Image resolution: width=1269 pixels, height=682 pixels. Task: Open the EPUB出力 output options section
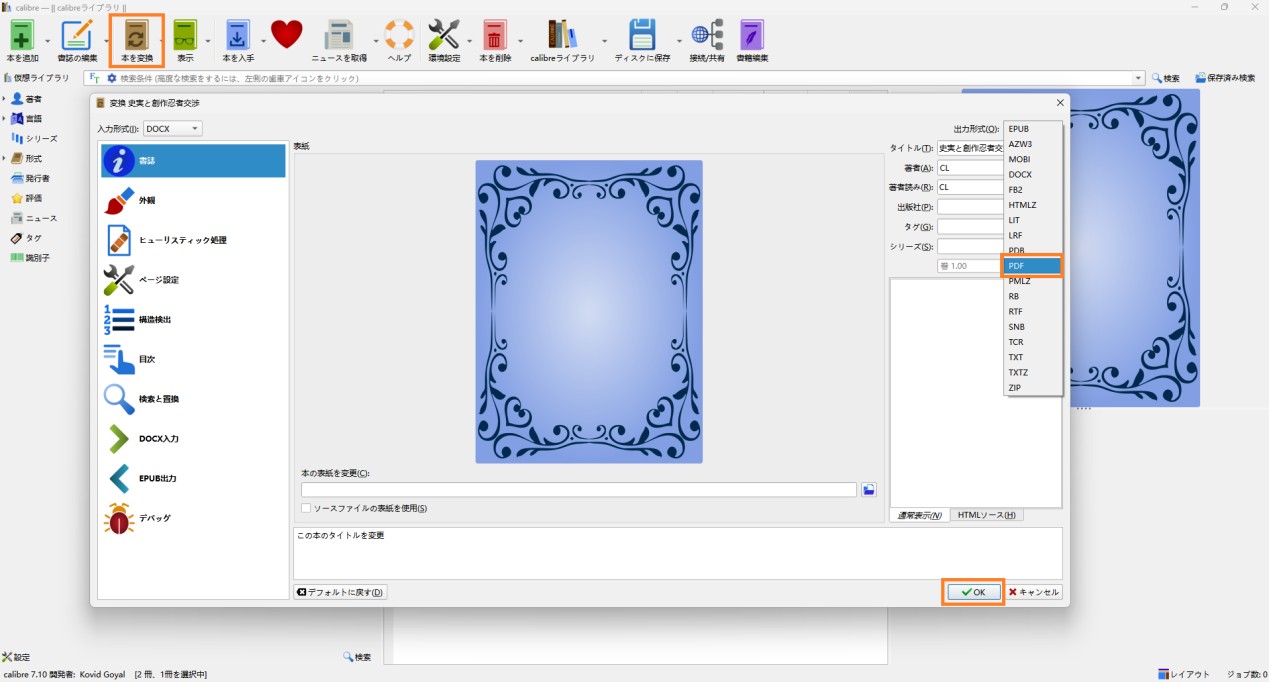[193, 479]
